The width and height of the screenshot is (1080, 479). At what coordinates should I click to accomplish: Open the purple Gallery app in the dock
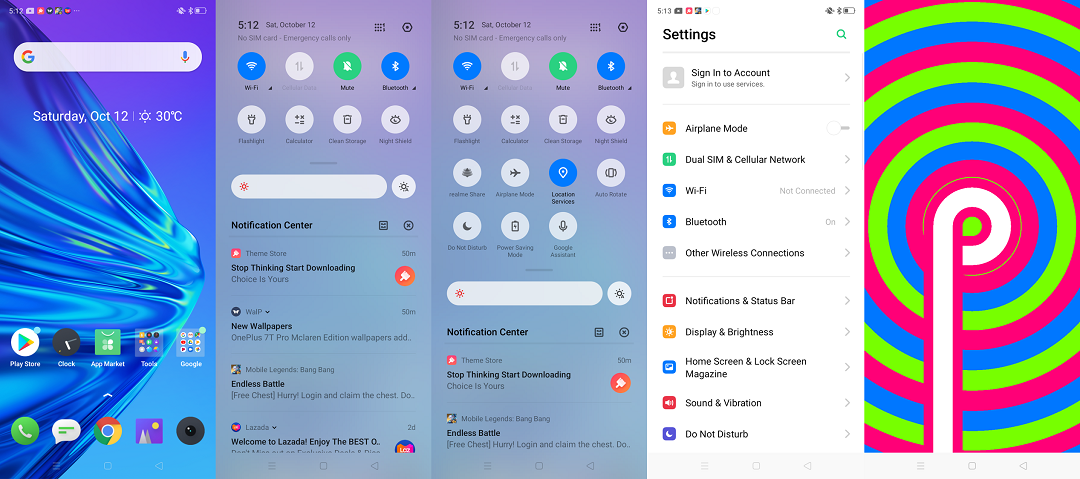(x=149, y=431)
